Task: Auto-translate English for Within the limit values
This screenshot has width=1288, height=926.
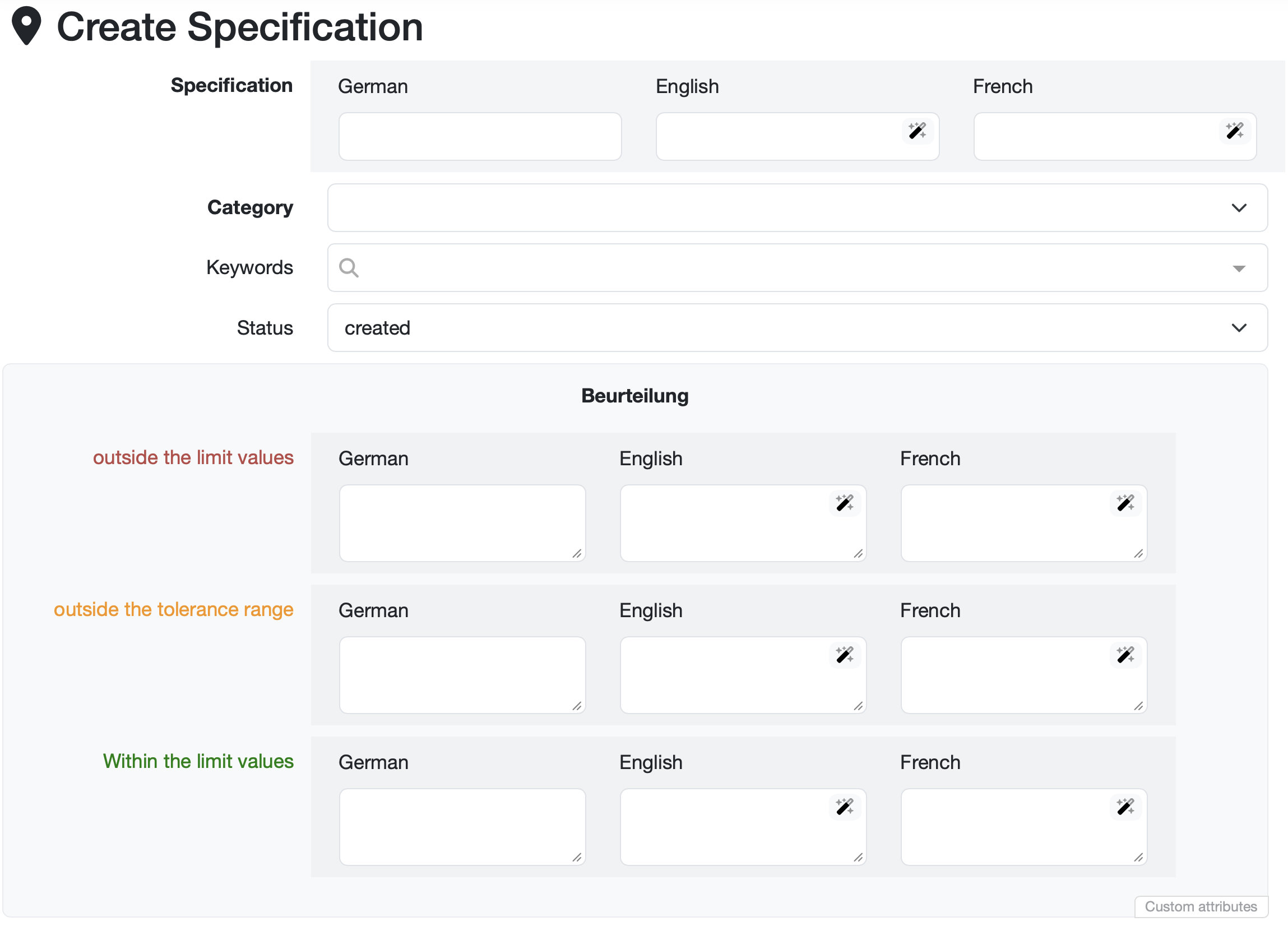Action: click(x=845, y=806)
